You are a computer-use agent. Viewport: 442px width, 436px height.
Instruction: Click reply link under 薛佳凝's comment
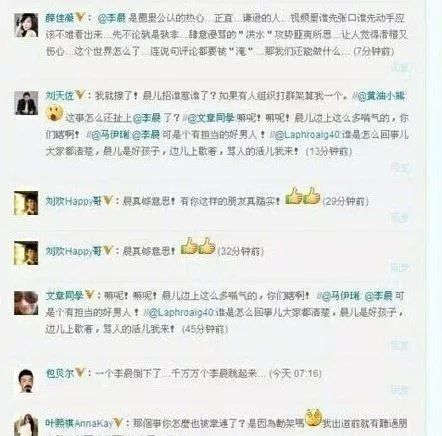click(x=399, y=67)
